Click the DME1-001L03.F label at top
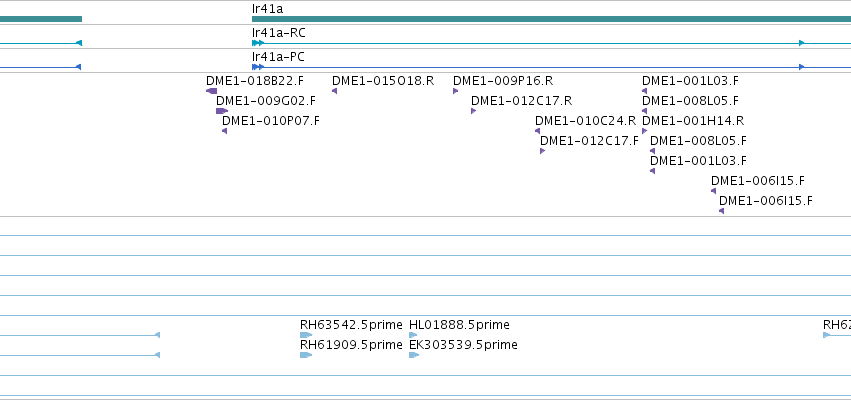This screenshot has width=851, height=400. click(690, 81)
